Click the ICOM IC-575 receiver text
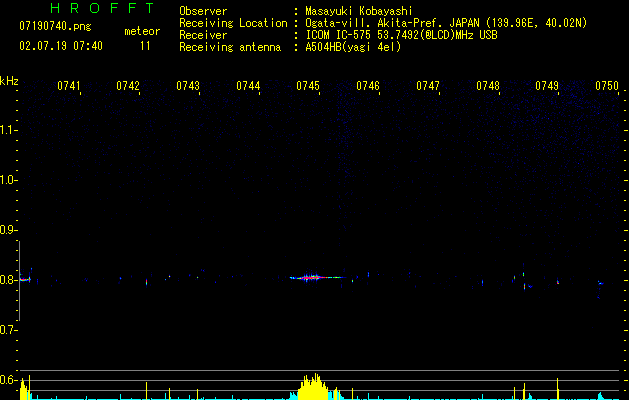 click(401, 35)
